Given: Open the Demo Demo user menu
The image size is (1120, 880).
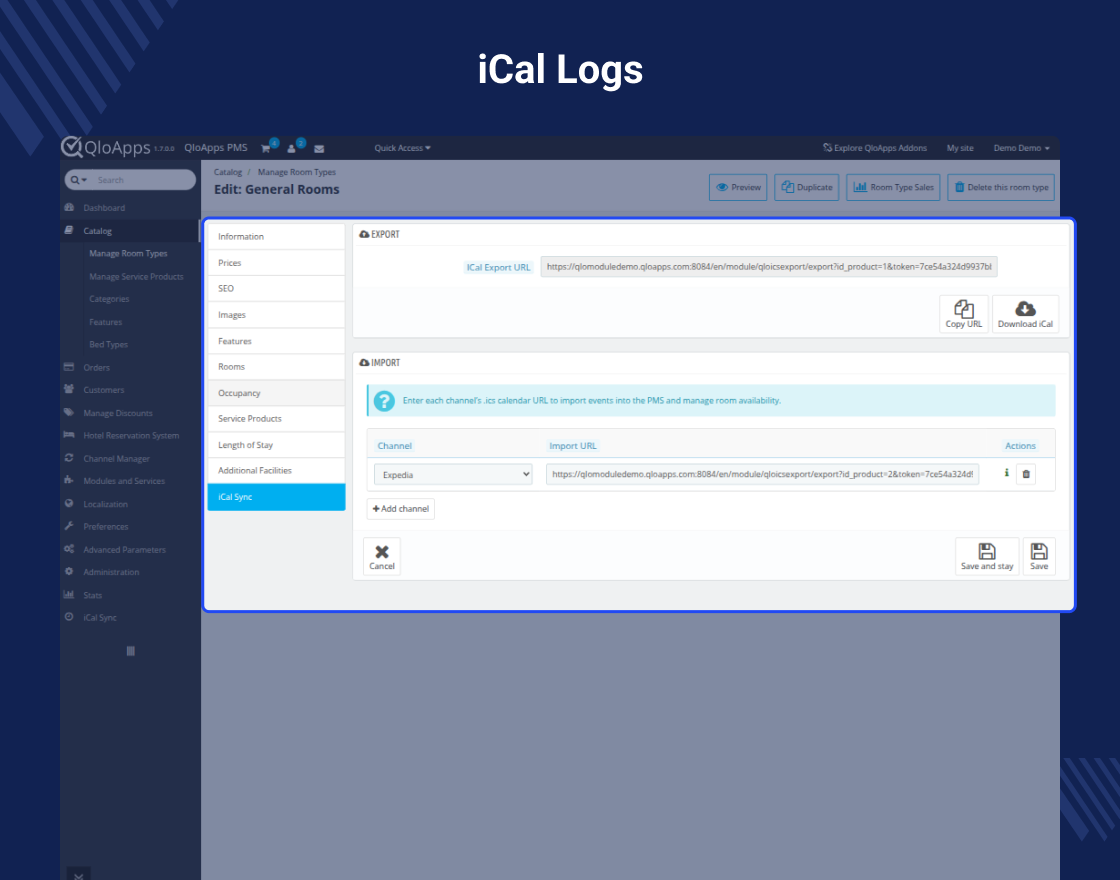Looking at the screenshot, I should click(x=1021, y=148).
